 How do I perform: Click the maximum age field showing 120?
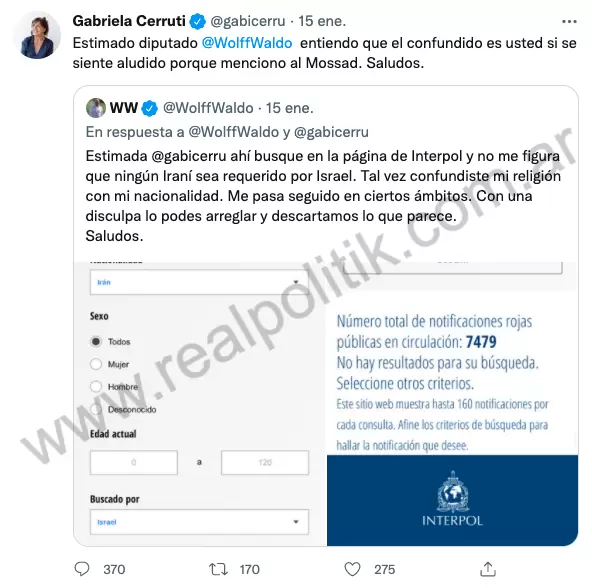[265, 462]
